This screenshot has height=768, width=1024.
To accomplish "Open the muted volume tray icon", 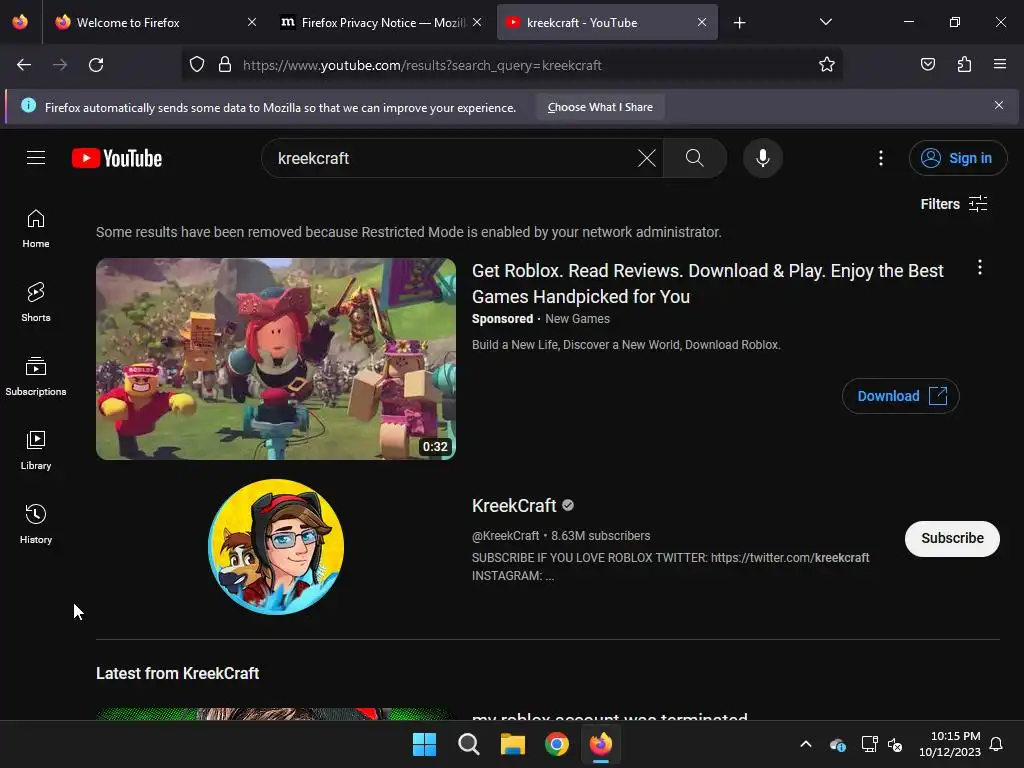I will [895, 744].
